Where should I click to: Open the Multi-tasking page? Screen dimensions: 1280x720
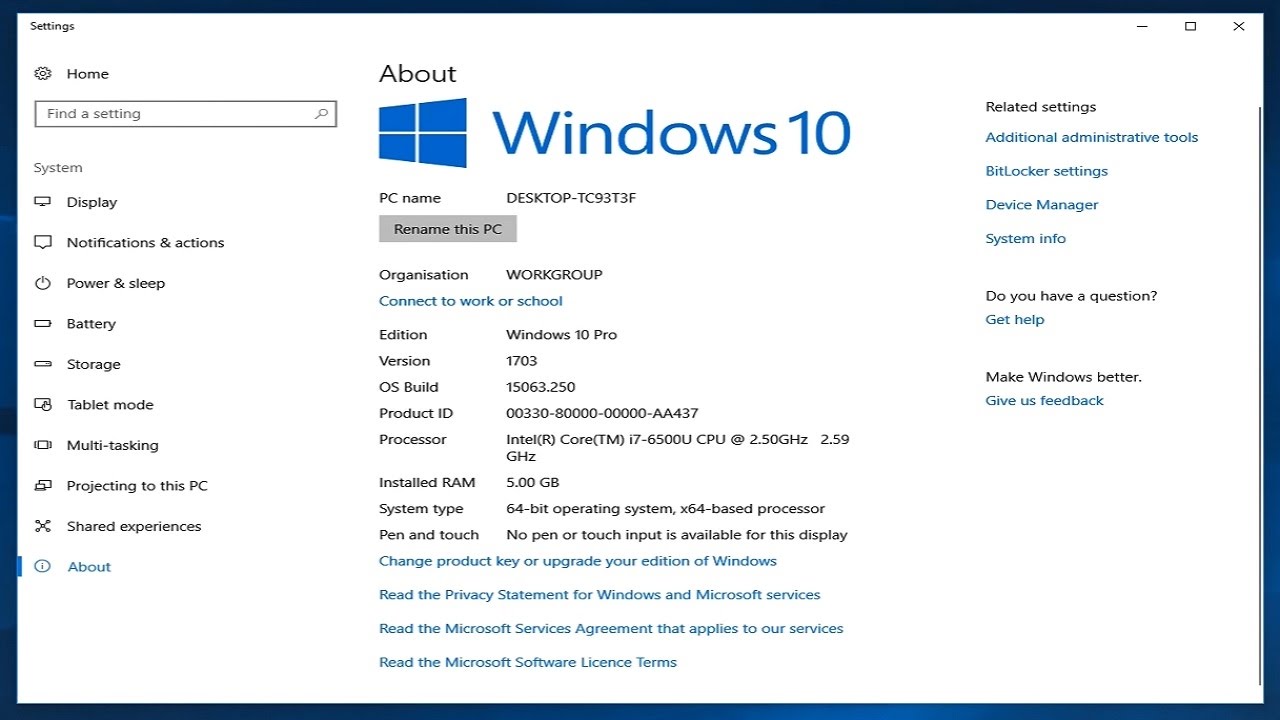click(113, 445)
